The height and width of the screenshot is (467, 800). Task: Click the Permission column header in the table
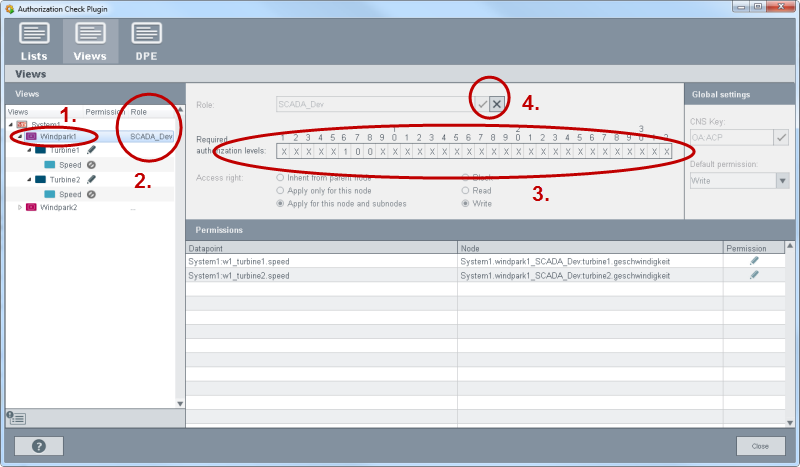(x=754, y=248)
